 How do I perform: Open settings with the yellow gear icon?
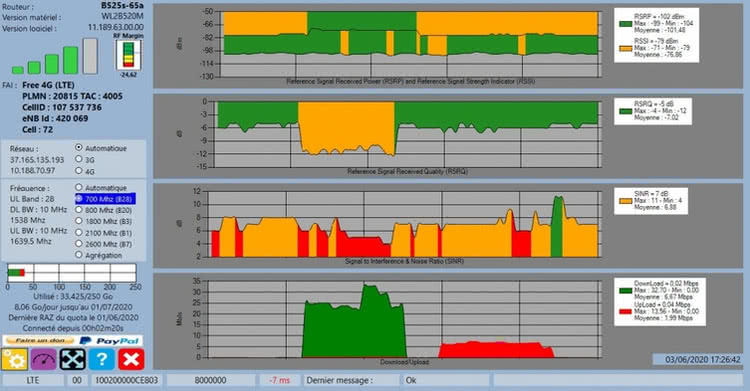pos(14,359)
